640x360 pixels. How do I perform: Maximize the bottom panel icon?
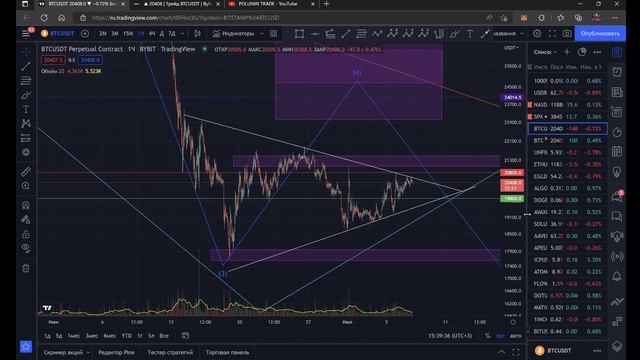pyautogui.click(x=516, y=352)
